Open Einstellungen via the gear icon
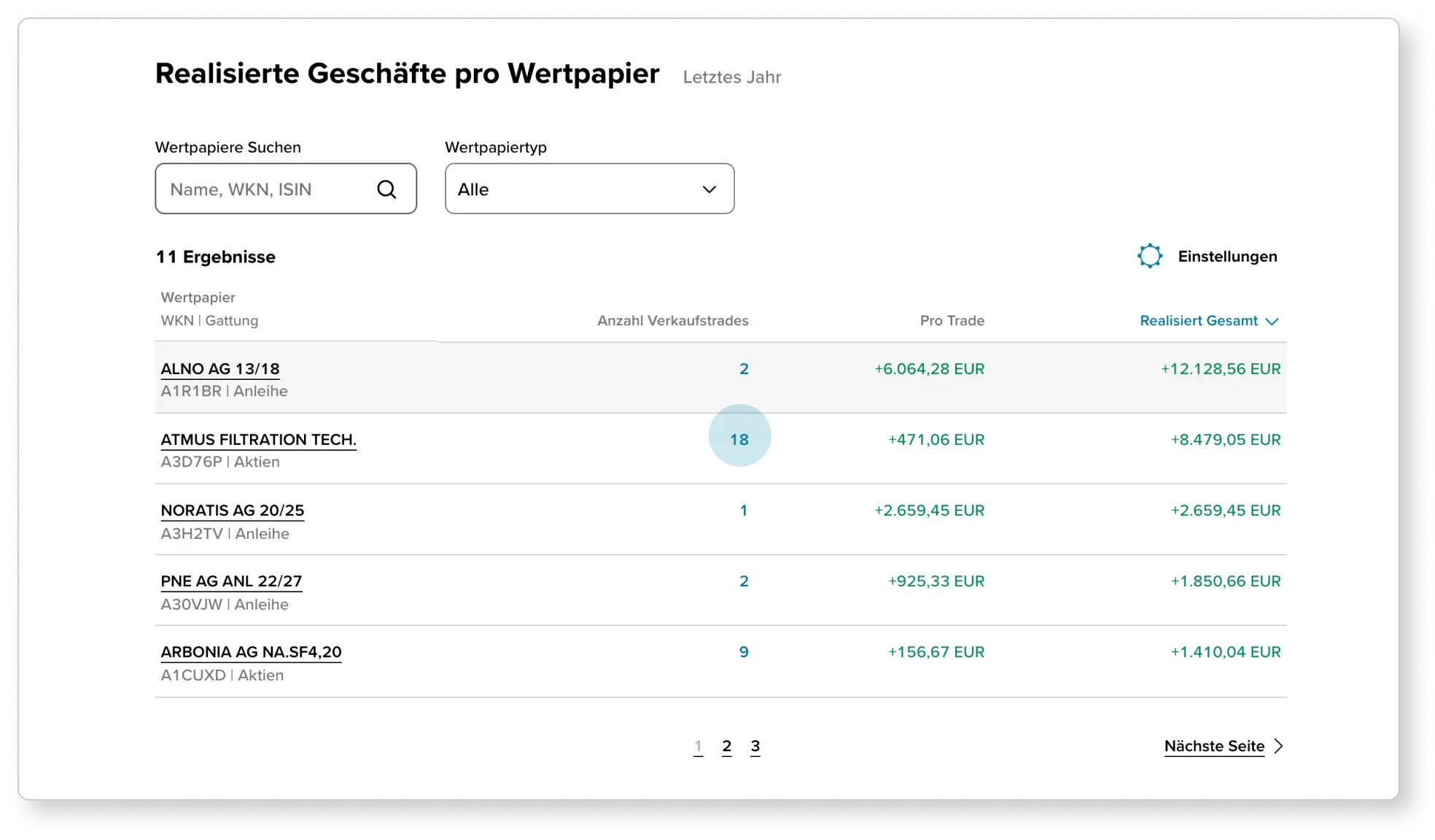Image resolution: width=1435 pixels, height=840 pixels. (1151, 256)
